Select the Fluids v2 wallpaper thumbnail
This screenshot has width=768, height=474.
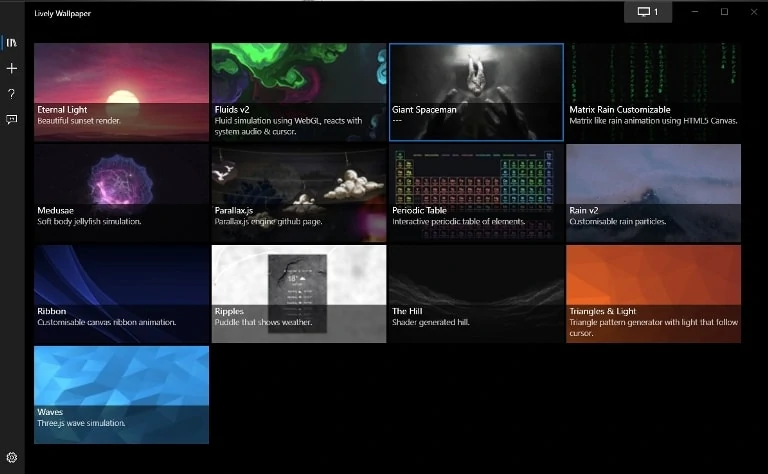pos(299,92)
